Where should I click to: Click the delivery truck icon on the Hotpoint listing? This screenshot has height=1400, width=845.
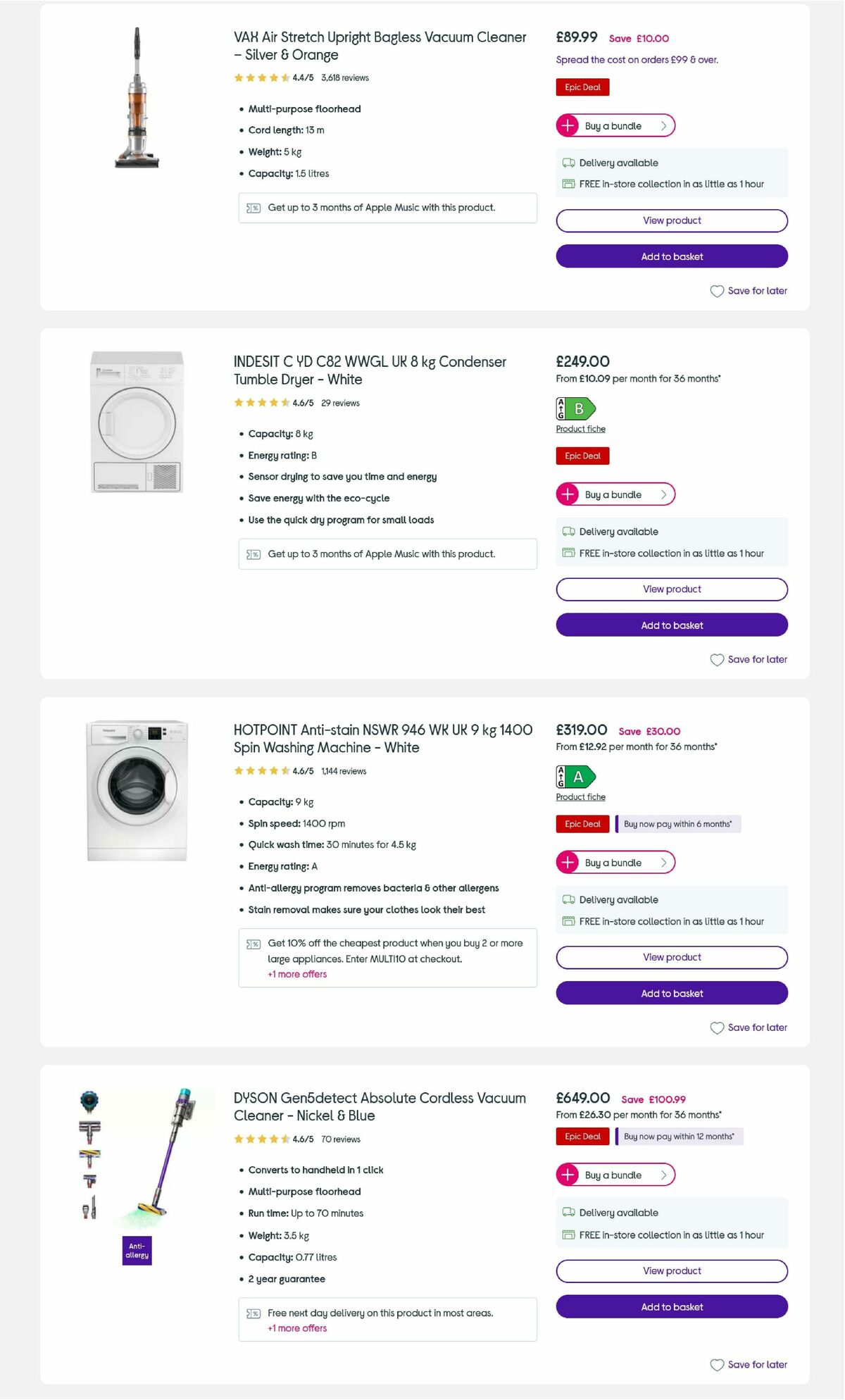568,900
